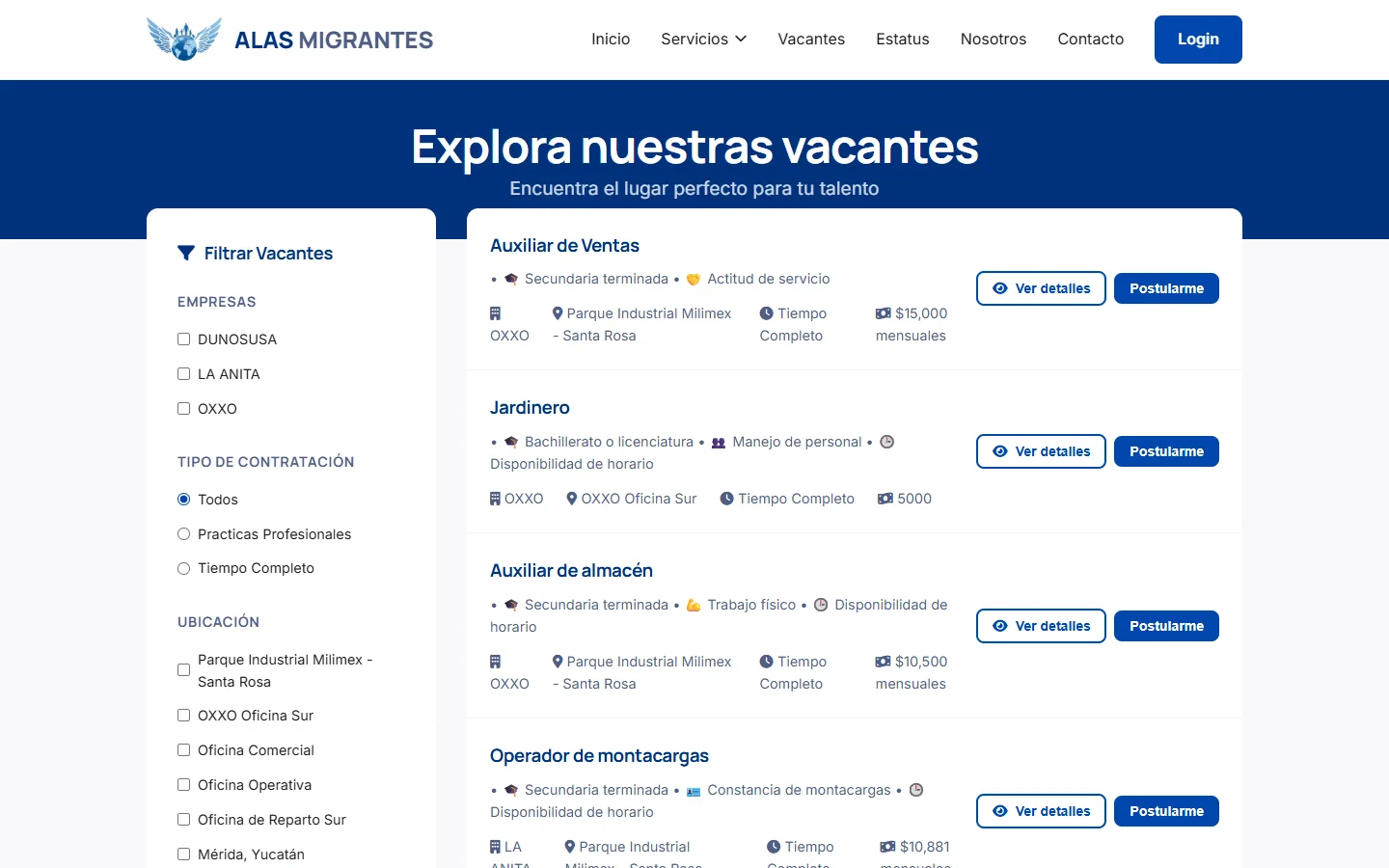Open the Estatus nav item
Image resolution: width=1389 pixels, height=868 pixels.
(903, 40)
